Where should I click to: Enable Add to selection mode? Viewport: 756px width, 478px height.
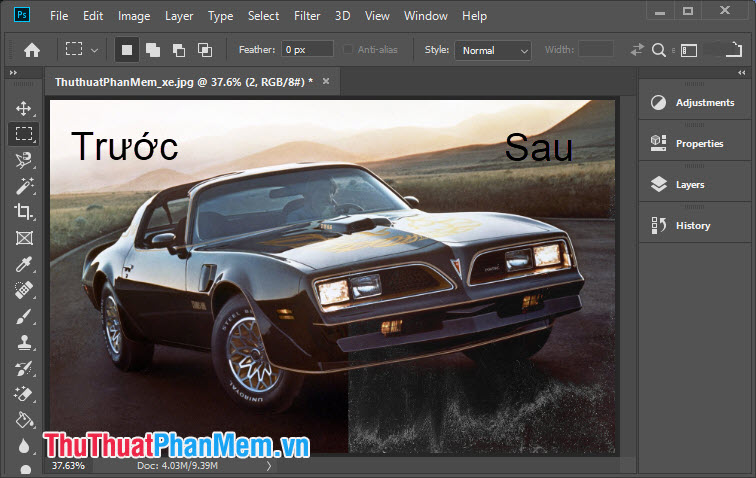coord(153,50)
